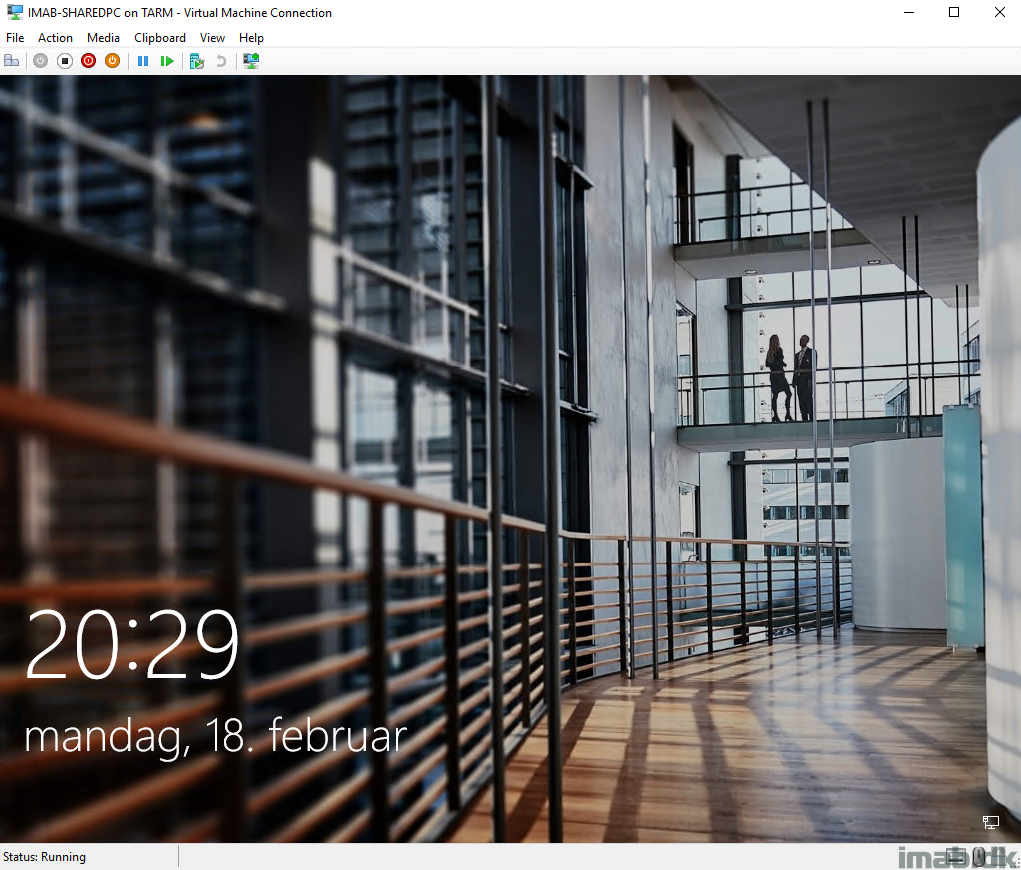Create a checkpoint from the toolbar
Screen dimensions: 1021x870
click(x=197, y=61)
